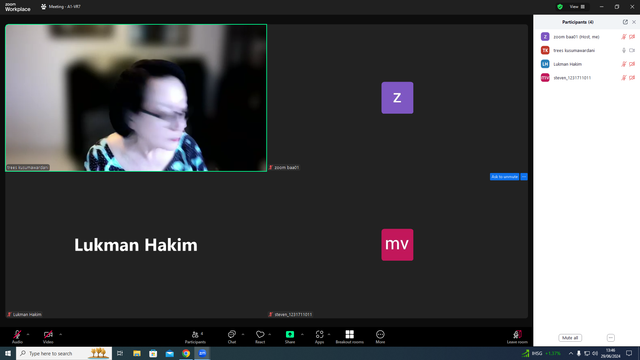The height and width of the screenshot is (360, 640).
Task: Click camera icon for trees kusumawardani
Action: (632, 50)
